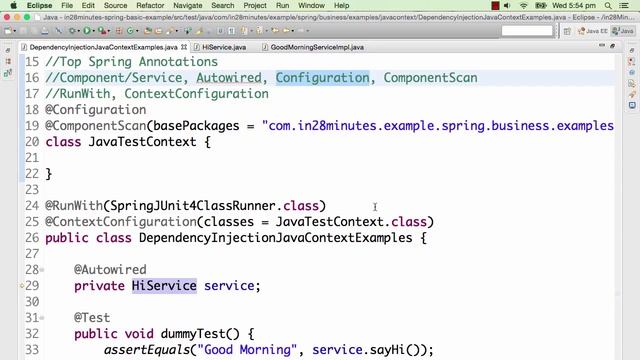Open the New file dropdown arrow
Image resolution: width=640 pixels, height=360 pixels.
tap(15, 31)
